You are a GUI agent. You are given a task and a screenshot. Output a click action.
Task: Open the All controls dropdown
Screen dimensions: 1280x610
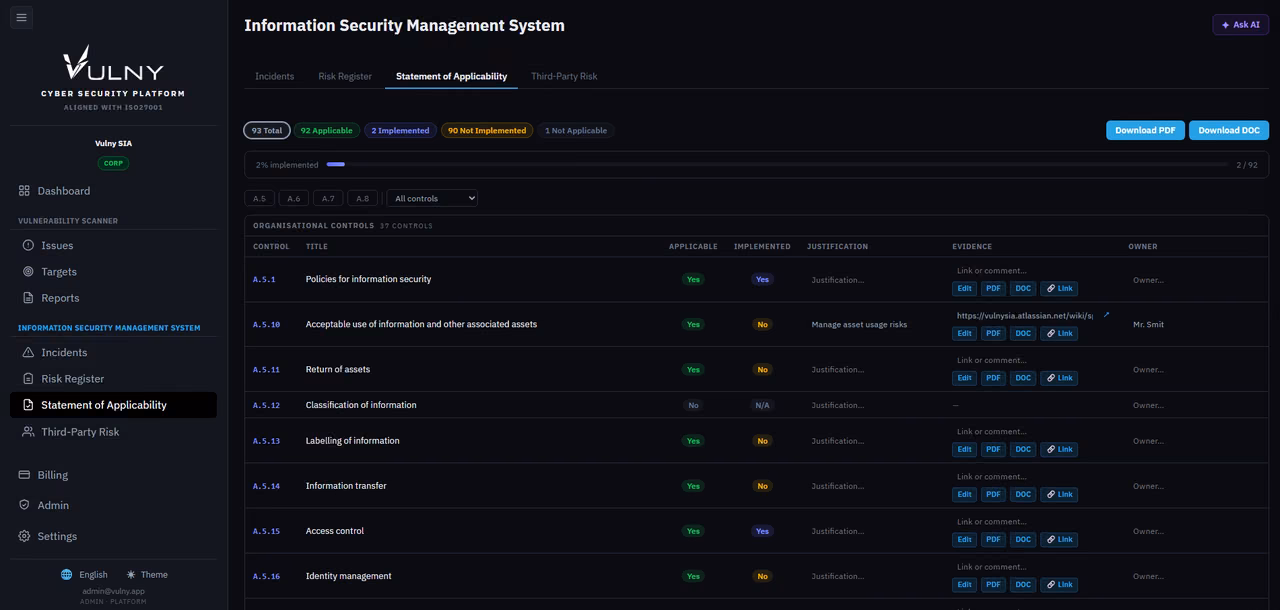(x=432, y=199)
